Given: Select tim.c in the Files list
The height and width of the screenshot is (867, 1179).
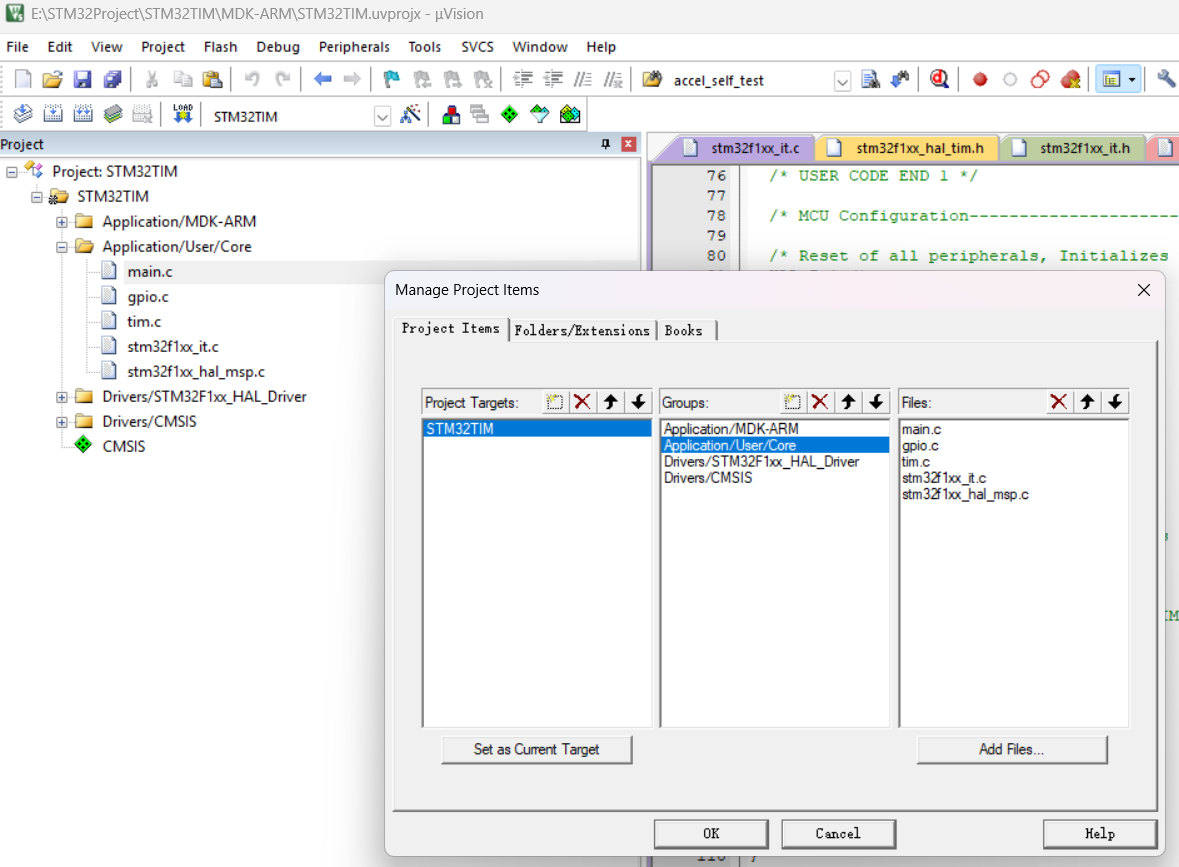Looking at the screenshot, I should coord(915,462).
